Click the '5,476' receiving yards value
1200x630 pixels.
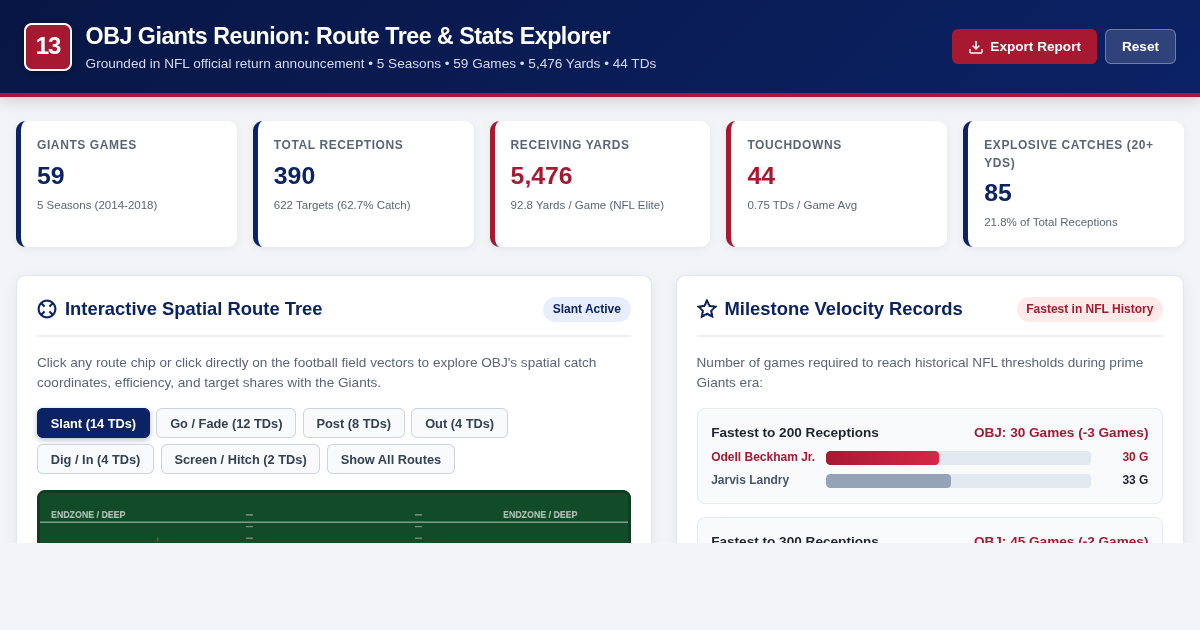coord(541,176)
